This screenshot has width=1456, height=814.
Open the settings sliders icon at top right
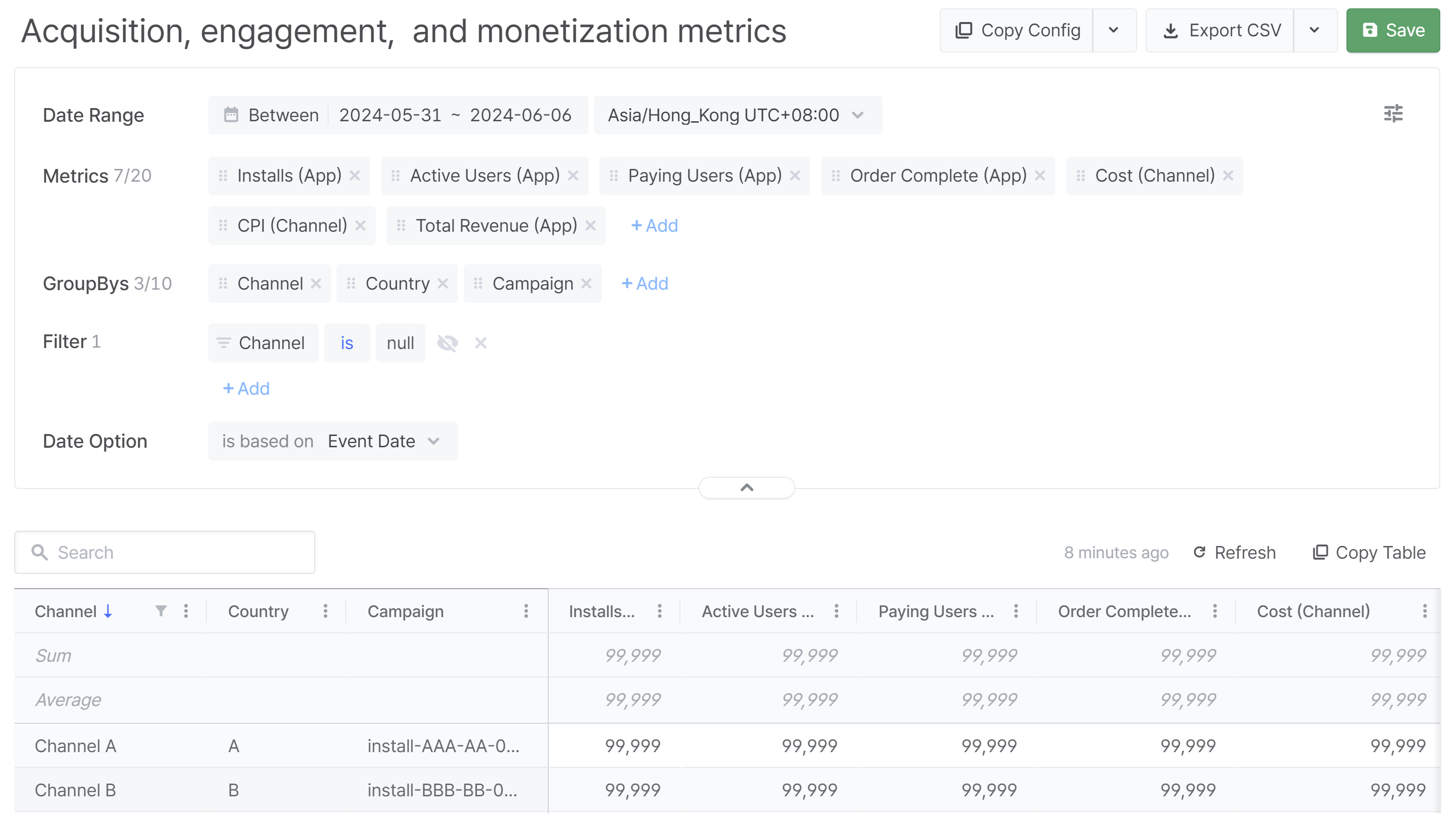[x=1393, y=113]
